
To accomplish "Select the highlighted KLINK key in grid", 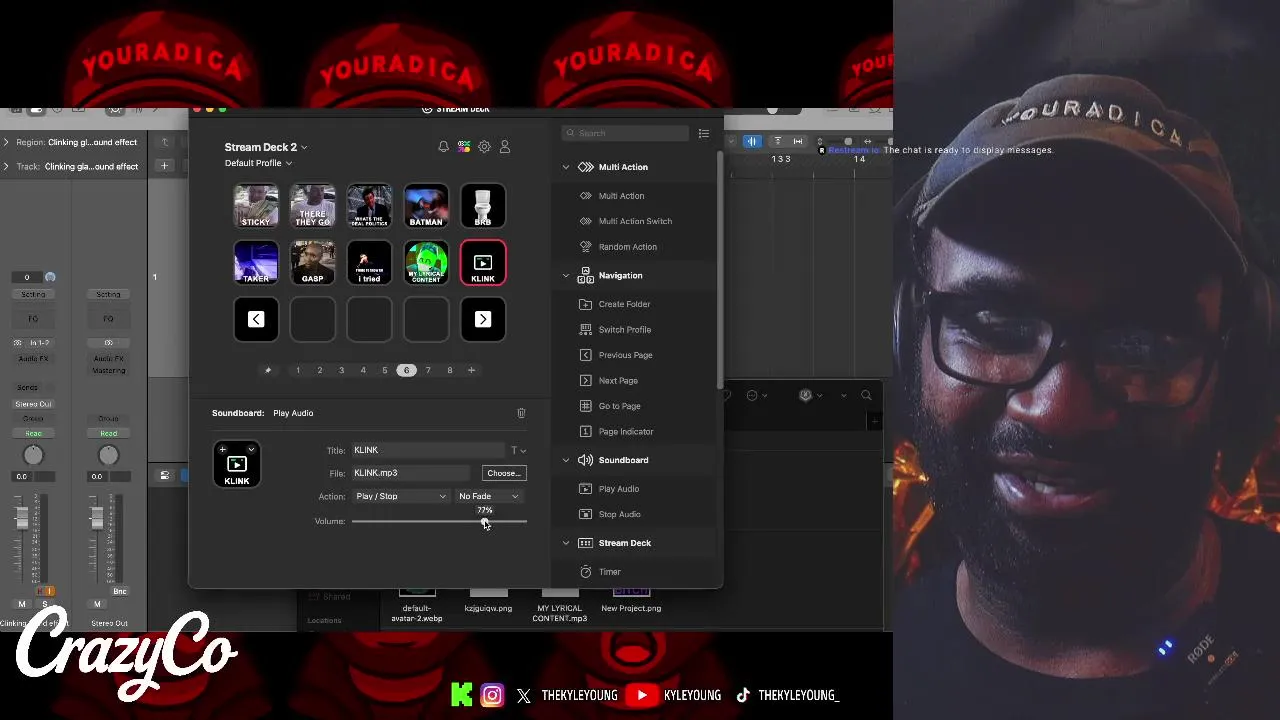I will (483, 263).
